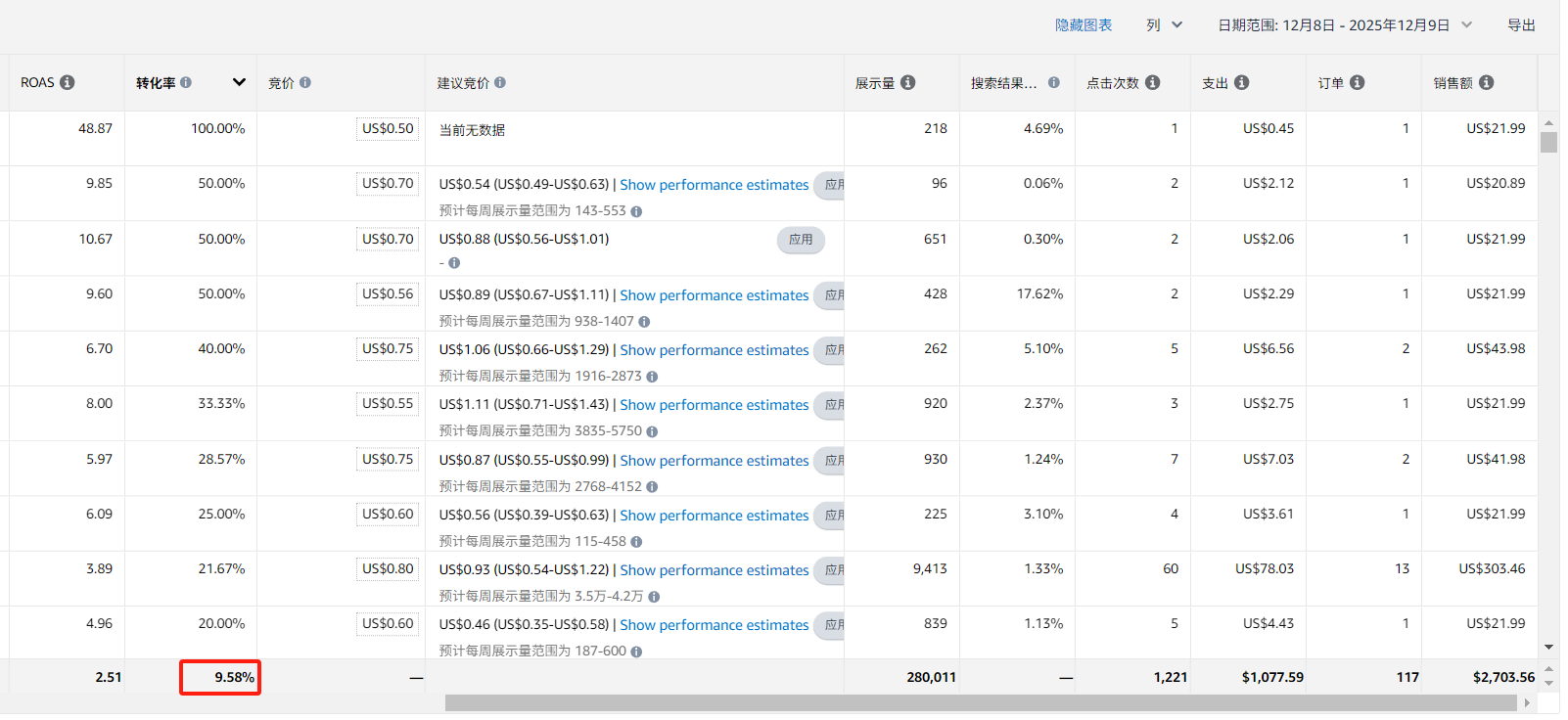Screen dimensions: 1568x720
Task: Click info icon next to 竞价 header
Action: 305,83
